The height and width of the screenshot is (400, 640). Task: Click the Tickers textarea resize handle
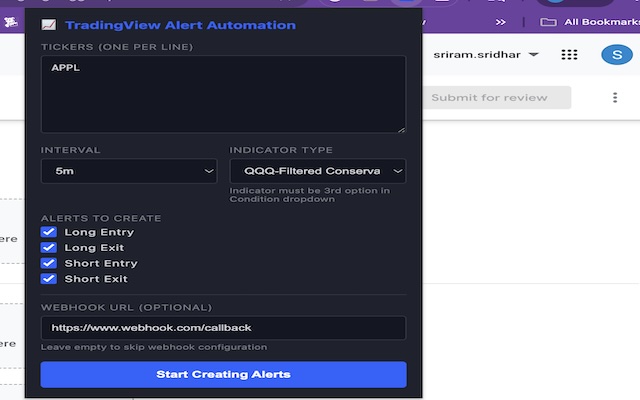coord(402,129)
